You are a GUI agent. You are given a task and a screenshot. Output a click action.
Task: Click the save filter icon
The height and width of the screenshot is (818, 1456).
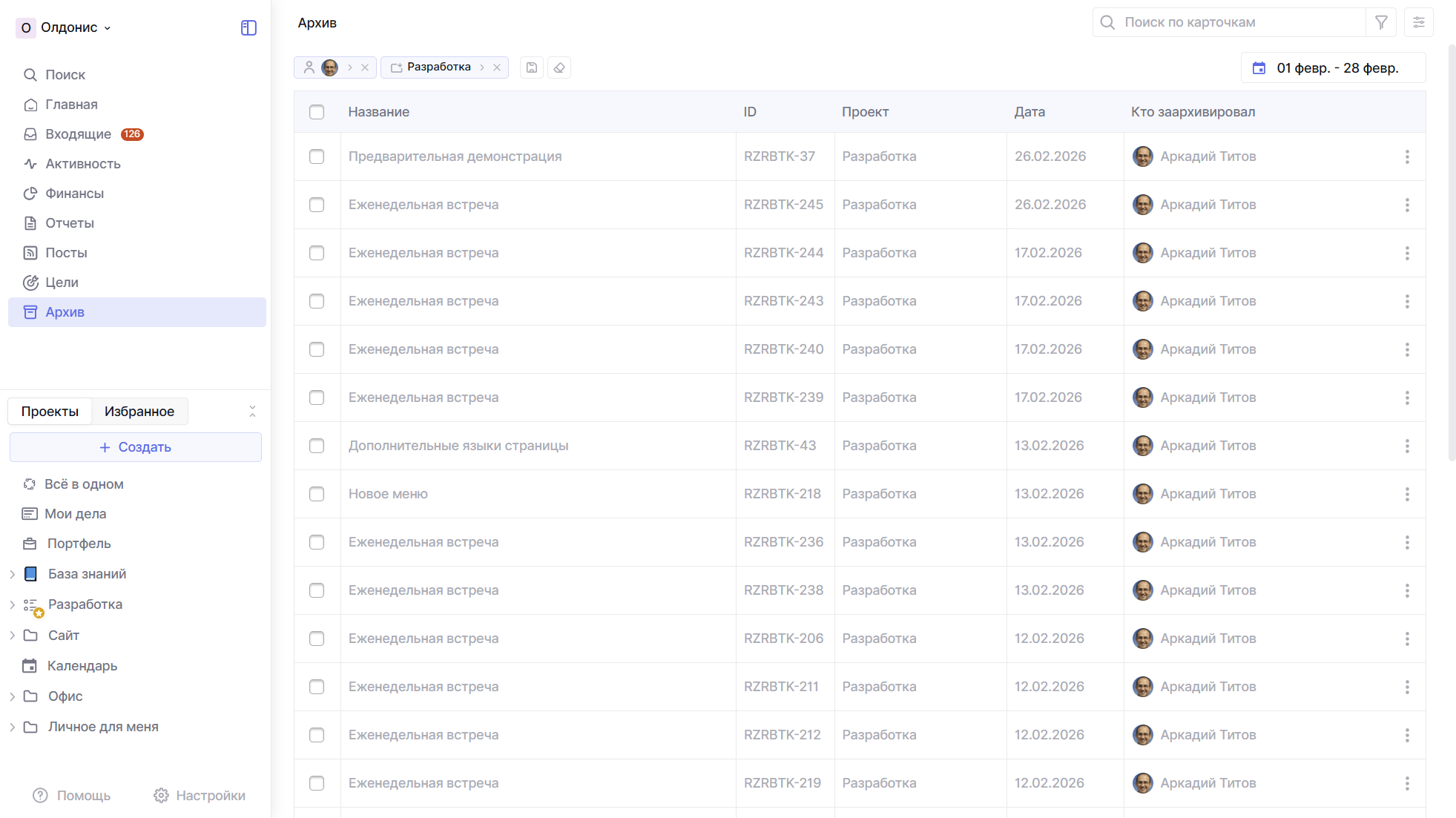[x=531, y=67]
